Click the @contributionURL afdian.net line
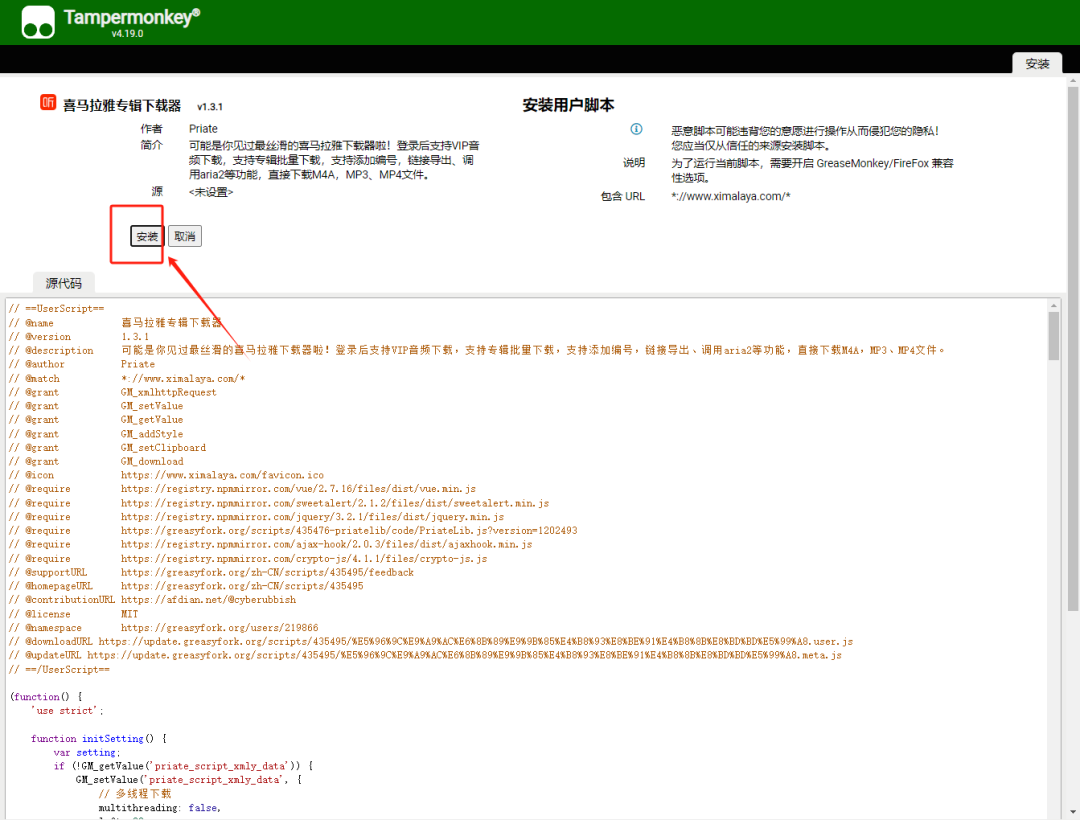1080x820 pixels. pyautogui.click(x=152, y=600)
